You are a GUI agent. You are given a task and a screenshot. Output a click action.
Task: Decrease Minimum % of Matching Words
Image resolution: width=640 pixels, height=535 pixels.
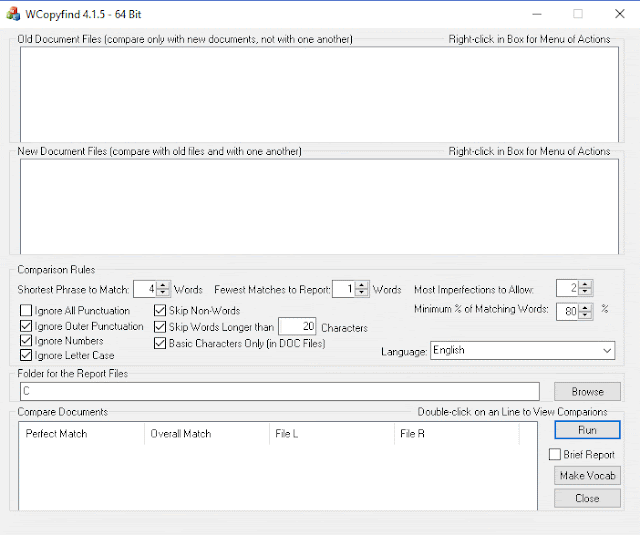tap(585, 315)
